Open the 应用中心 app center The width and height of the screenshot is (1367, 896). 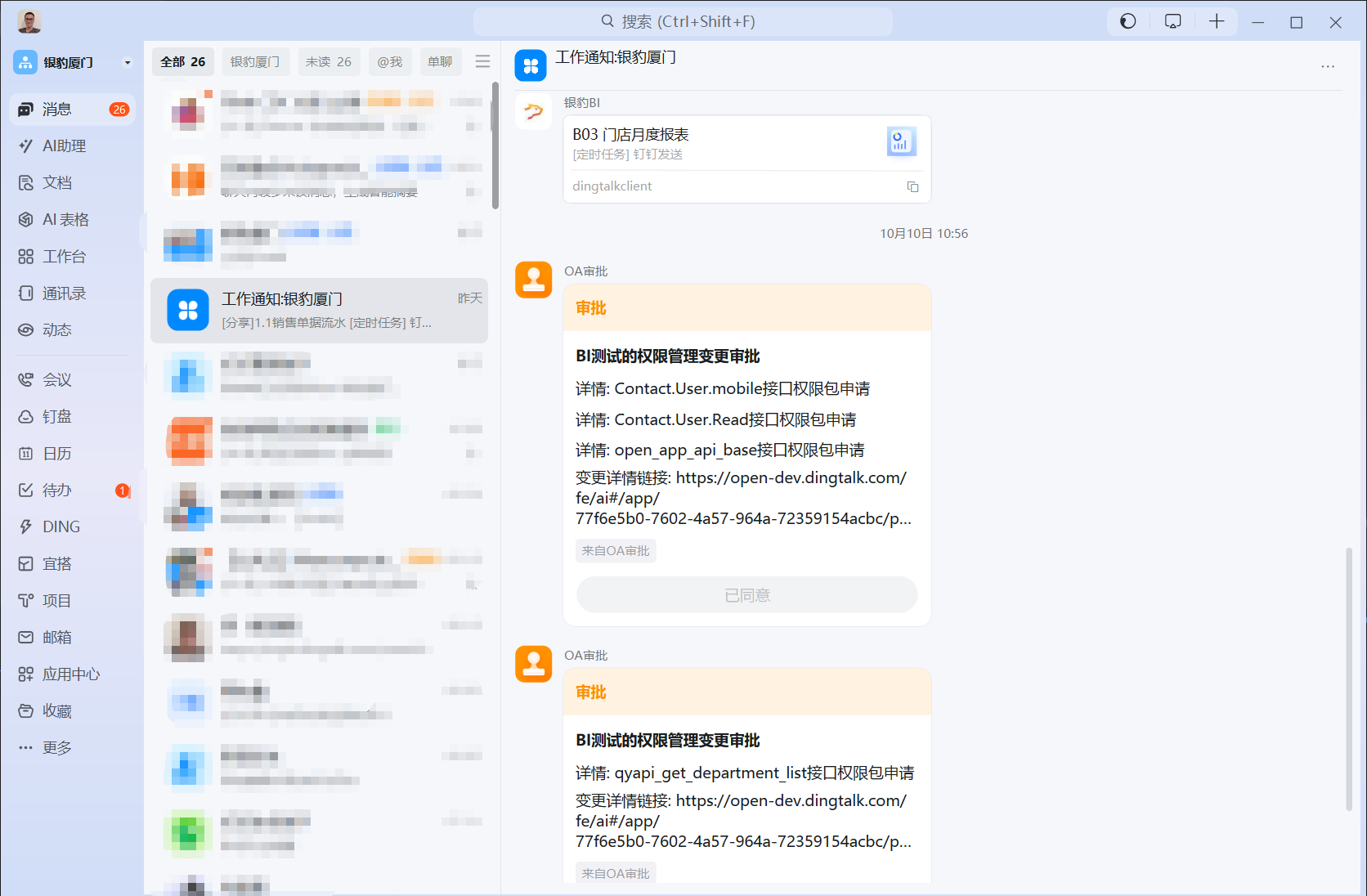[x=71, y=674]
